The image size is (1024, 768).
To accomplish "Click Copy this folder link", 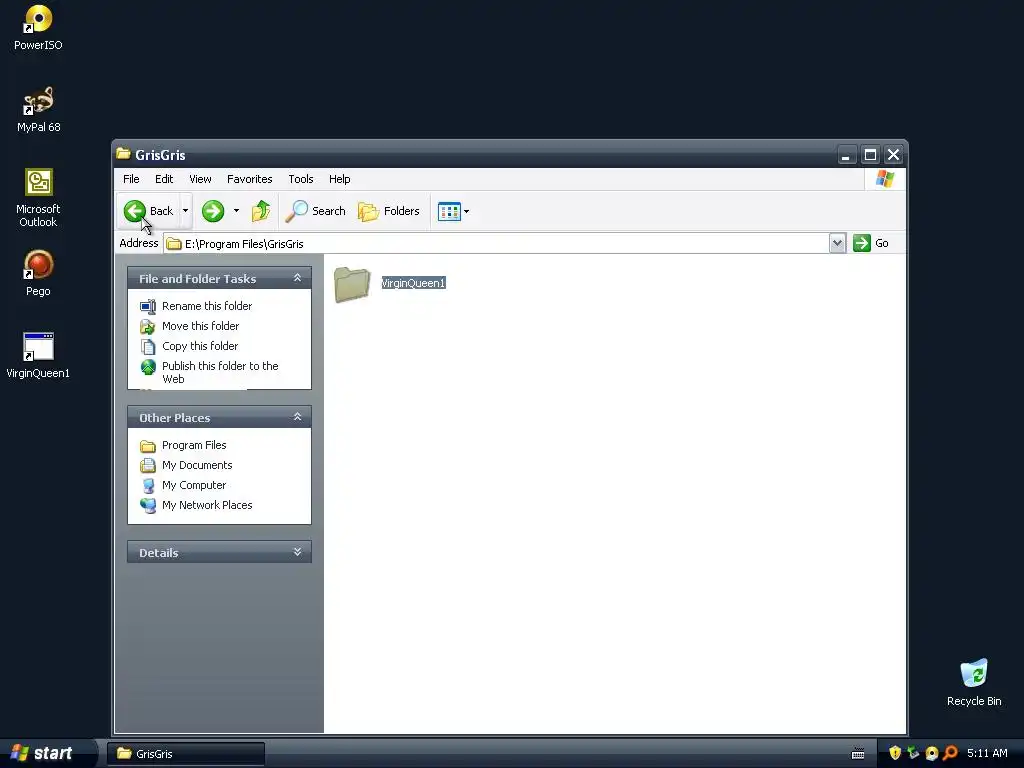I will point(200,346).
